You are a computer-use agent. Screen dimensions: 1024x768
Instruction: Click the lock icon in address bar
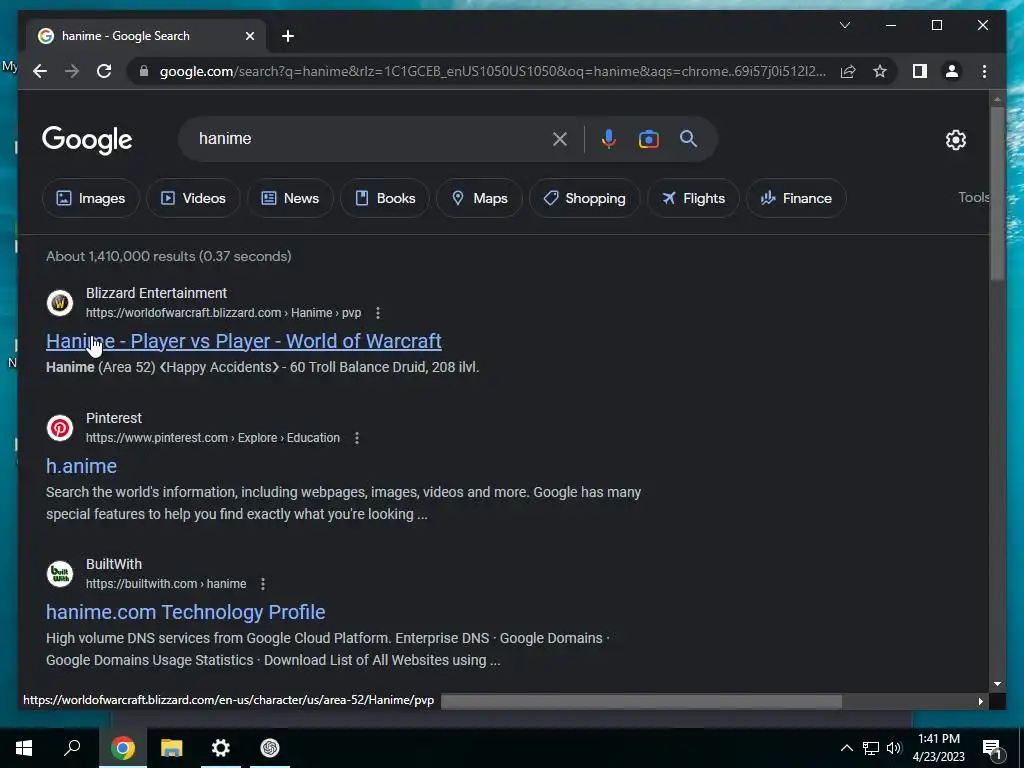(x=144, y=71)
